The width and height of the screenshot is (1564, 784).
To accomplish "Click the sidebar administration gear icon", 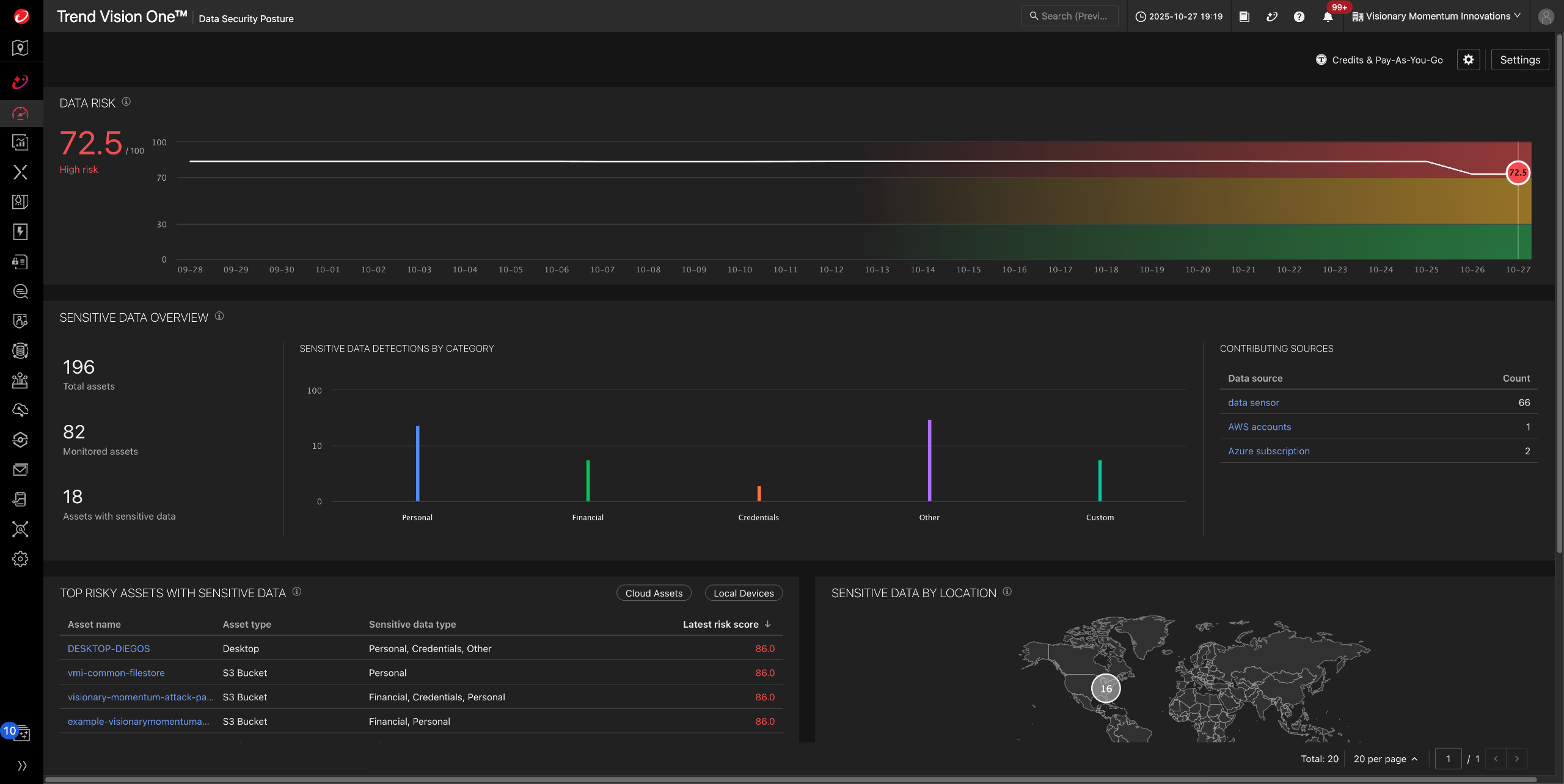I will click(20, 559).
